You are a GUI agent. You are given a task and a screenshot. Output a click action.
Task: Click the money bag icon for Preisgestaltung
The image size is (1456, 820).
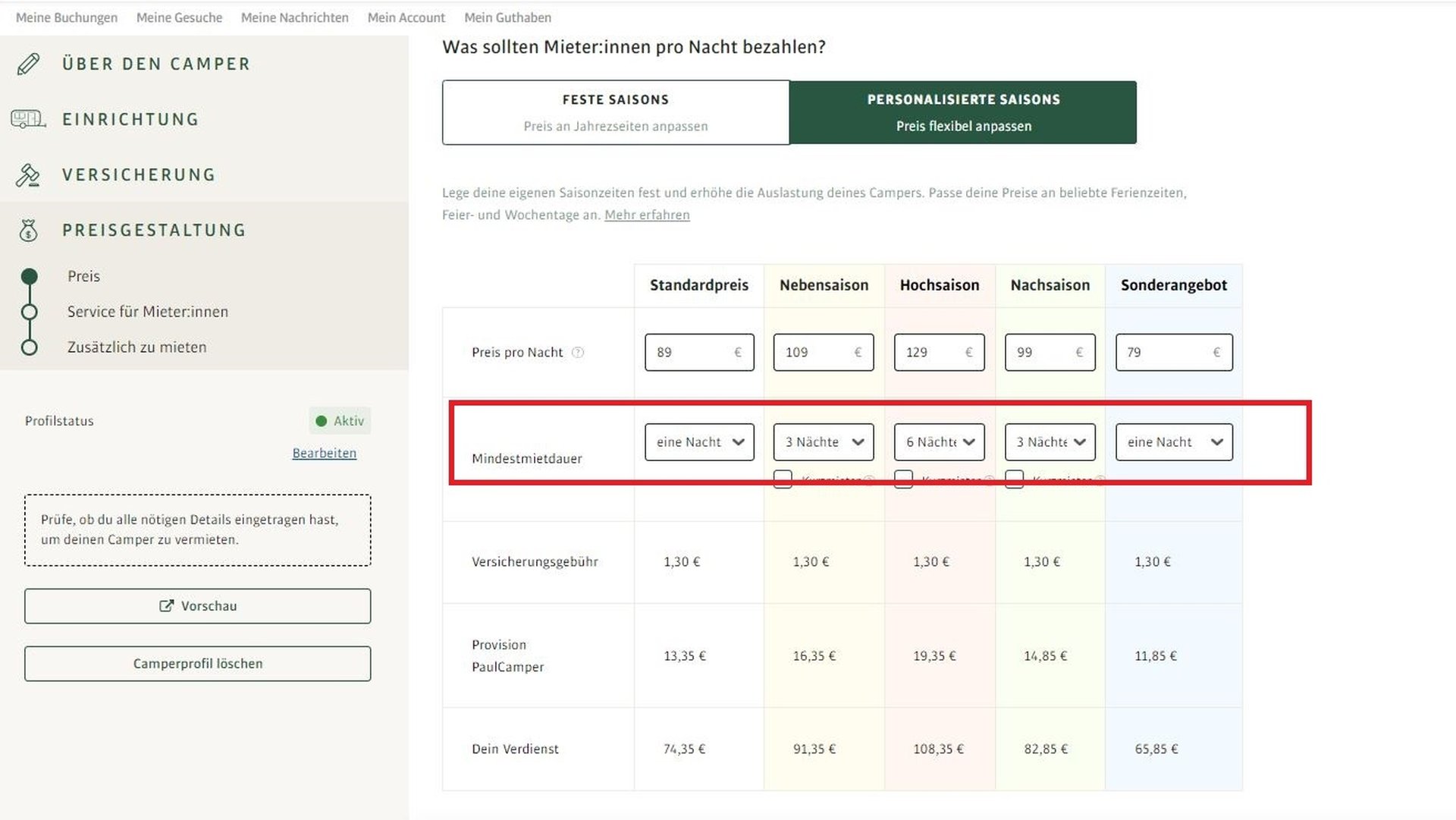pyautogui.click(x=28, y=231)
